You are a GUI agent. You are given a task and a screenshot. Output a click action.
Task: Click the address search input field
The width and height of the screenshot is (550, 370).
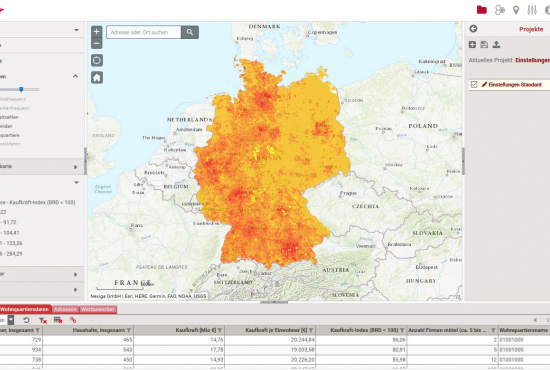click(x=144, y=32)
